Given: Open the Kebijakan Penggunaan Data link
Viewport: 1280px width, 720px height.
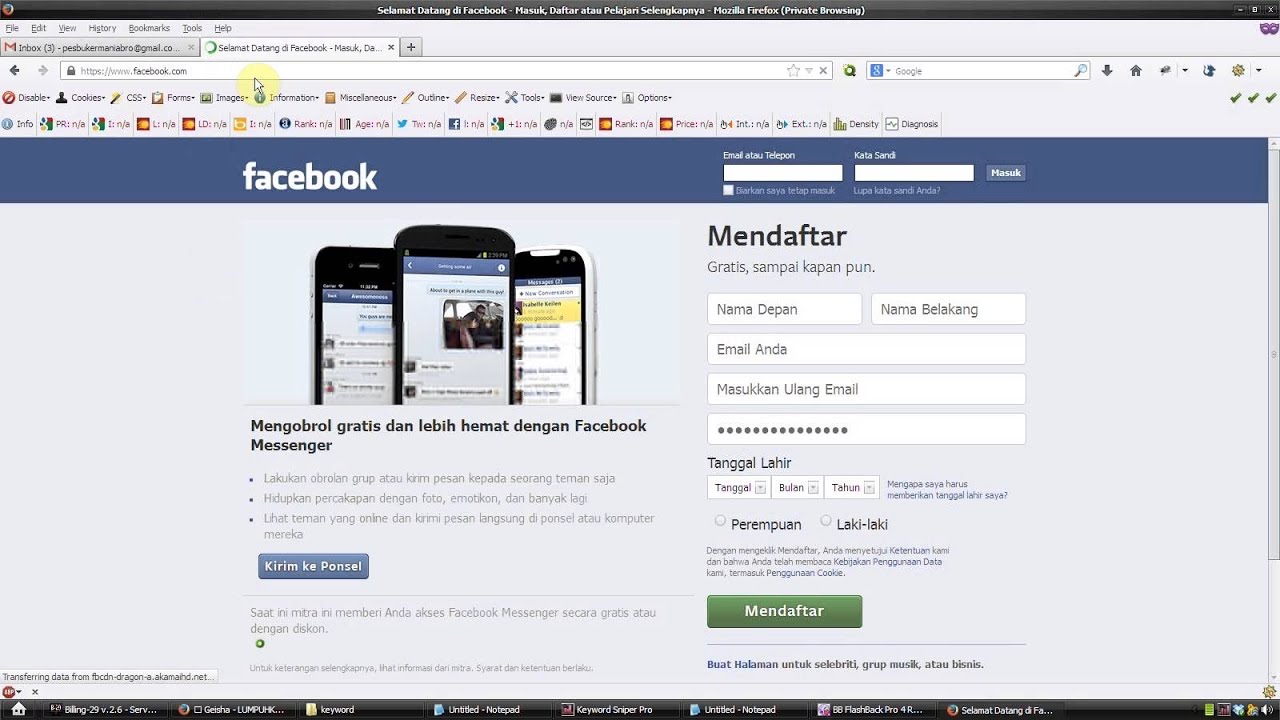Looking at the screenshot, I should point(887,562).
